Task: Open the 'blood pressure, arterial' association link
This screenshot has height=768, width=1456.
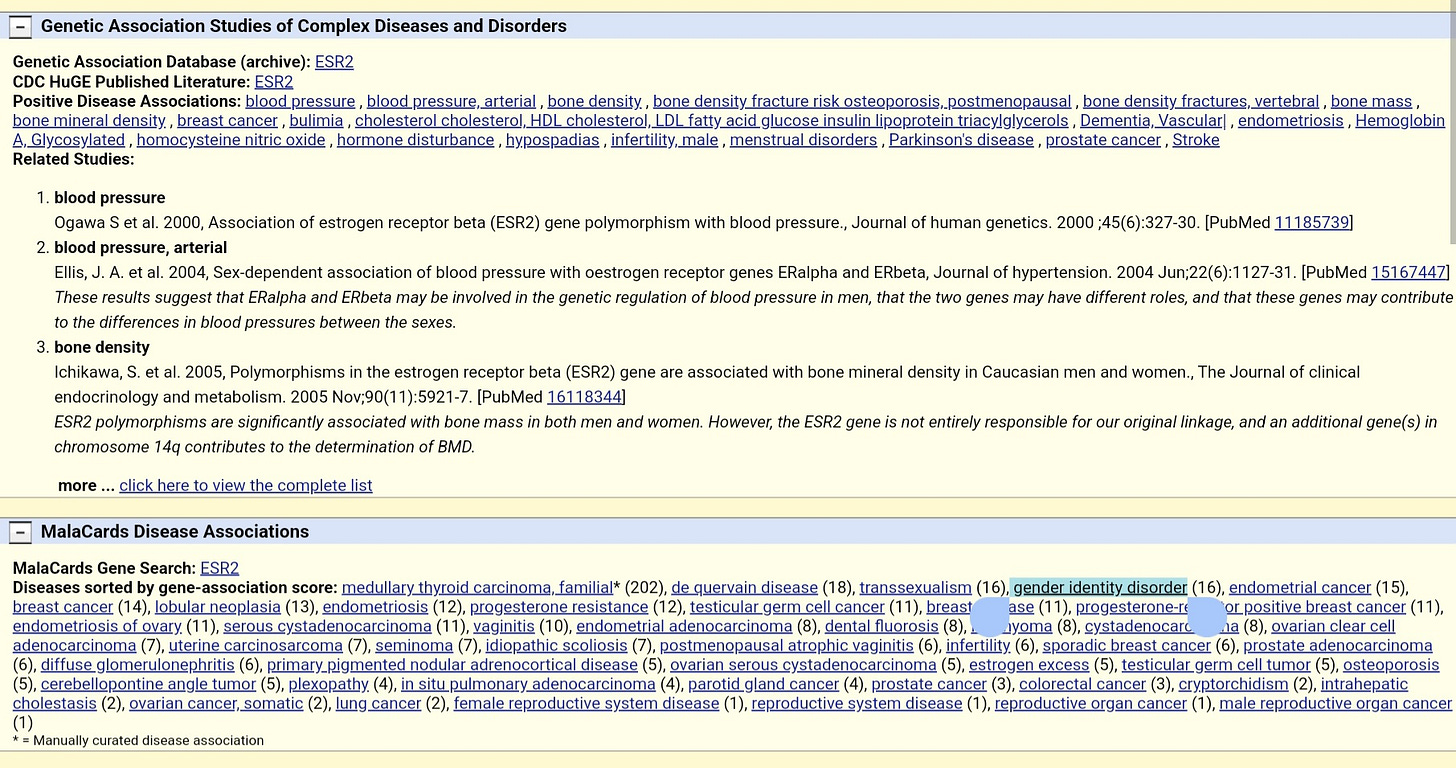Action: click(452, 101)
